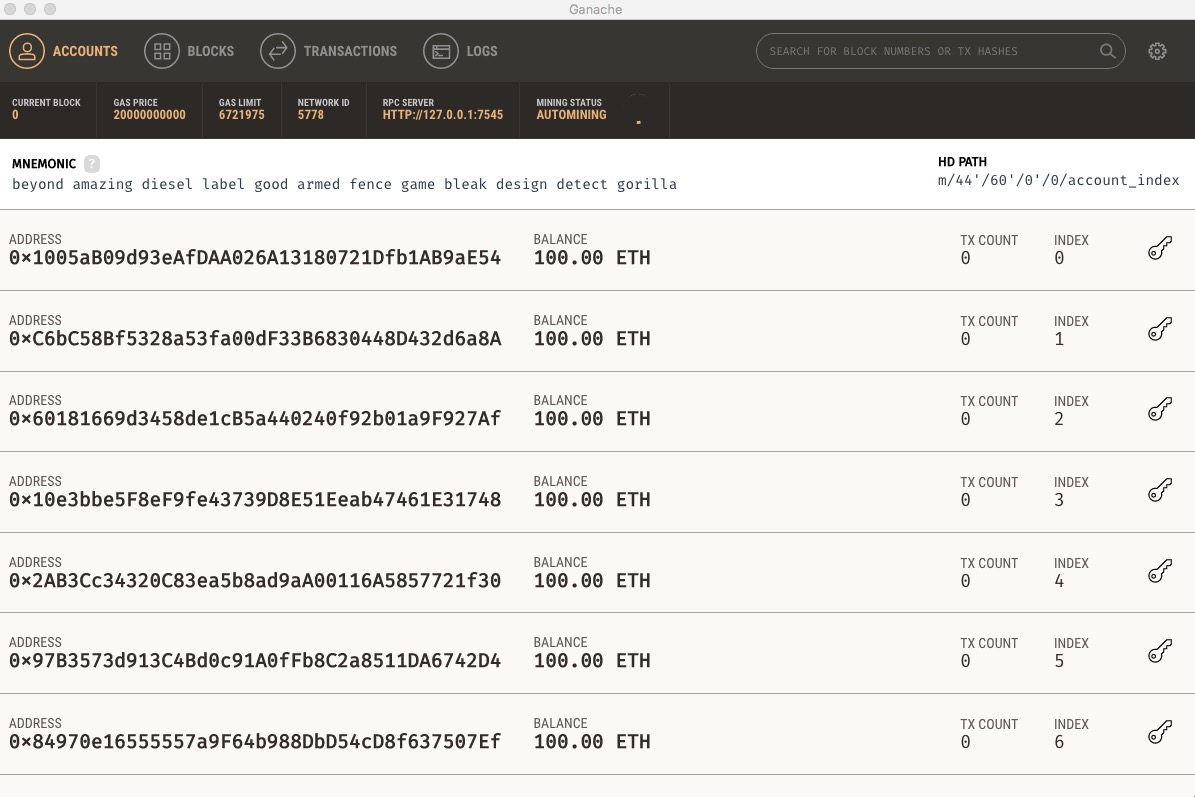Image resolution: width=1195 pixels, height=797 pixels.
Task: Click the mnemonic help question mark
Action: click(91, 164)
